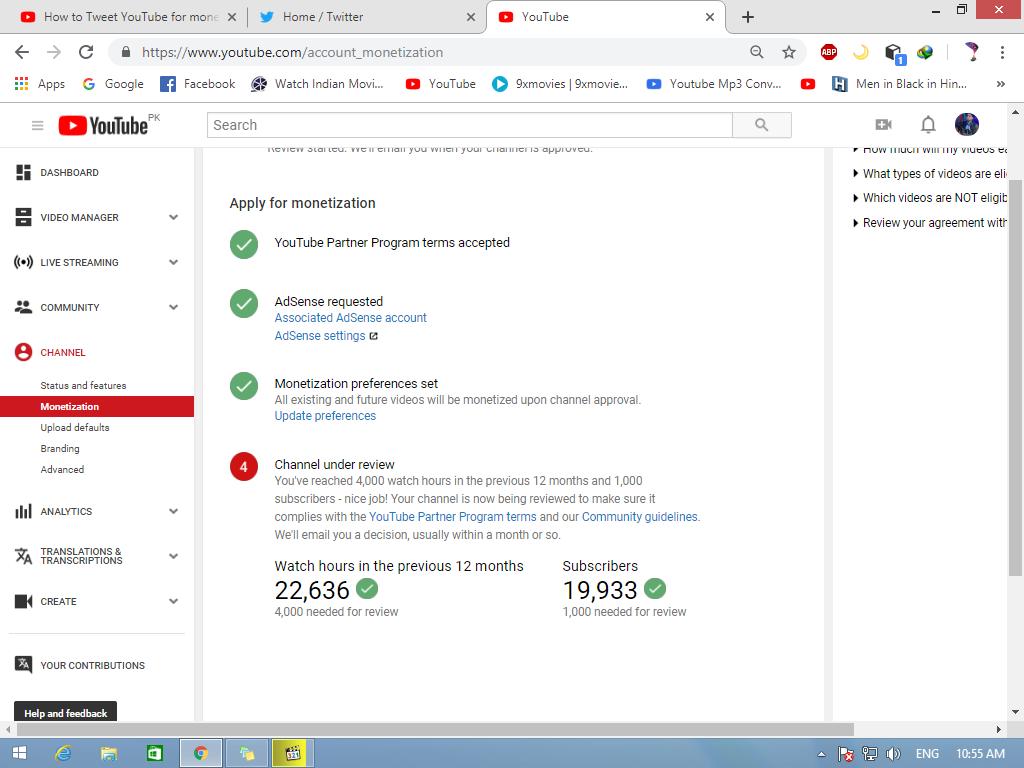Click the ENG language indicator
The width and height of the screenshot is (1024, 768).
[927, 754]
